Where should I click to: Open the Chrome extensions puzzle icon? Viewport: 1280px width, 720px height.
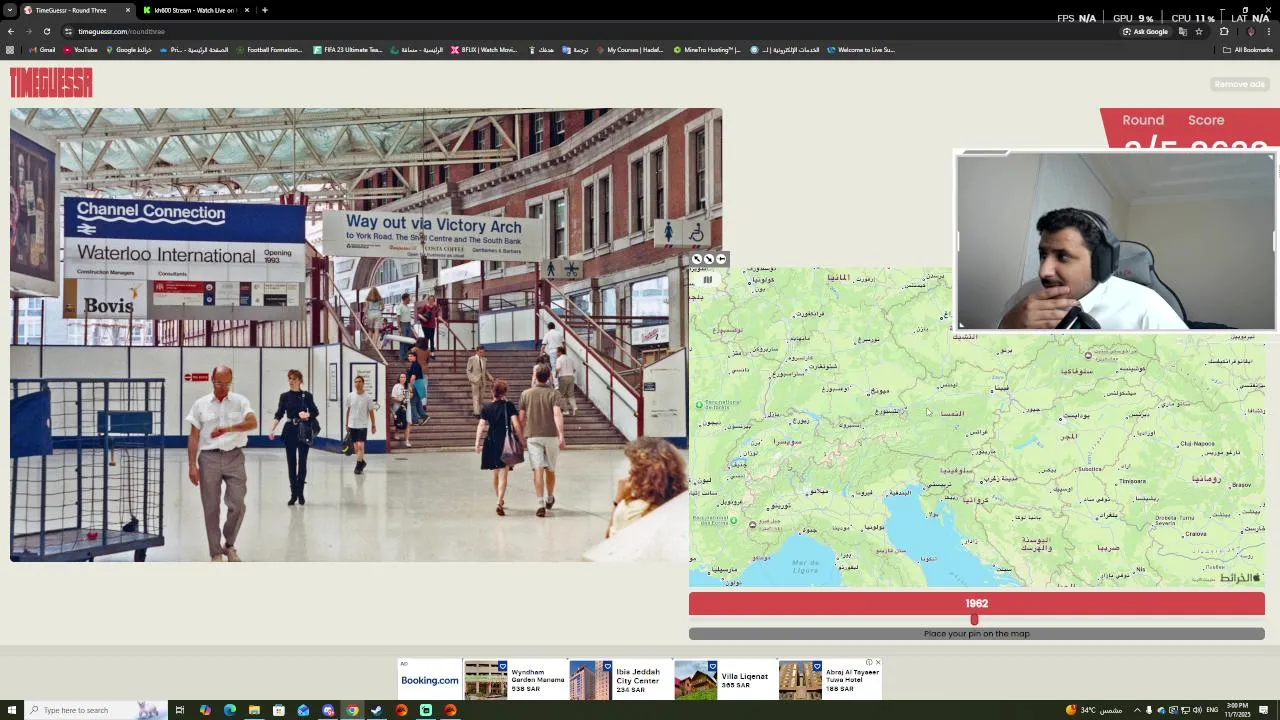coord(1224,31)
